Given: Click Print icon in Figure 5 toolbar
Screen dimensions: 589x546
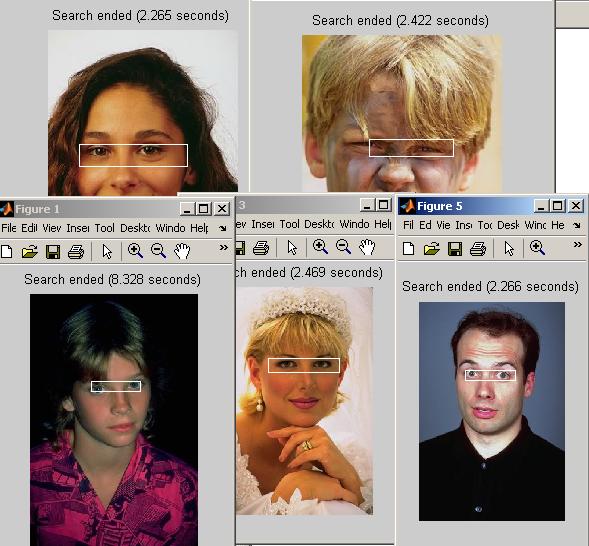Looking at the screenshot, I should (x=478, y=249).
